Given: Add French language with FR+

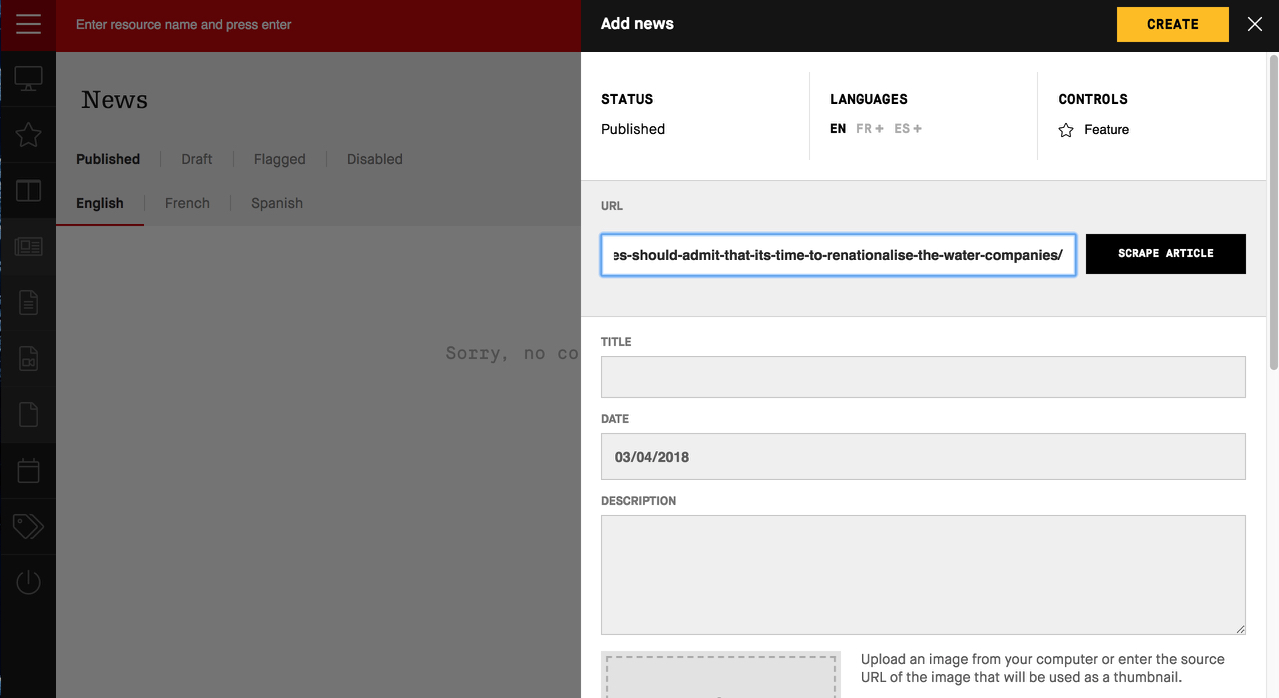Looking at the screenshot, I should click(870, 129).
